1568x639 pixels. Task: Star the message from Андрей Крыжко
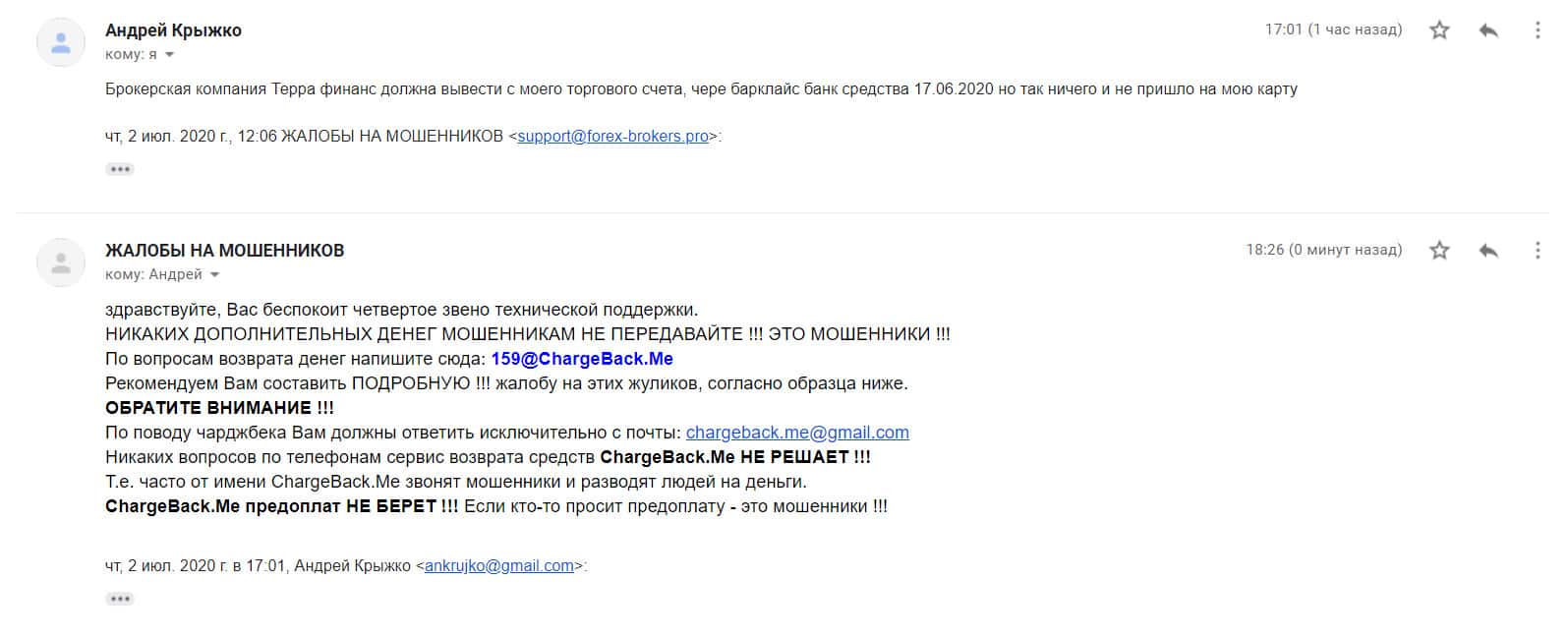coord(1439,30)
